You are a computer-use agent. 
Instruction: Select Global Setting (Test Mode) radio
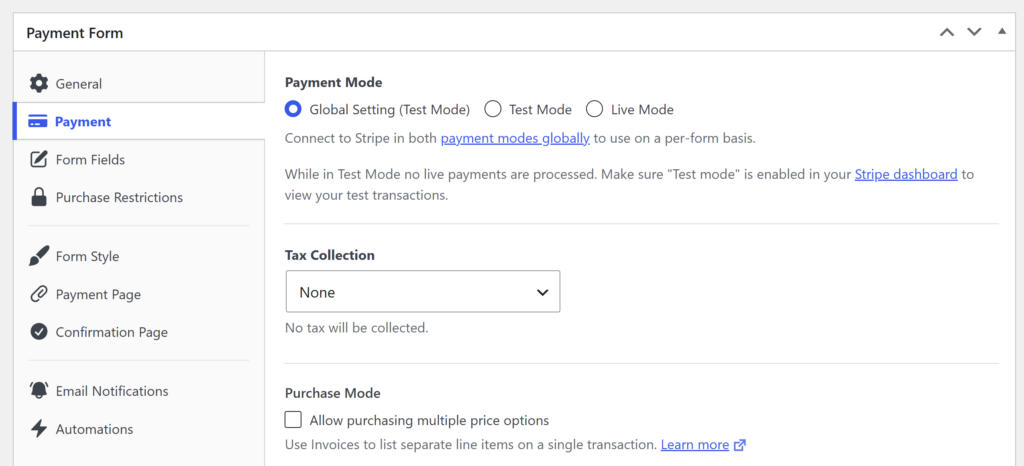pyautogui.click(x=293, y=109)
